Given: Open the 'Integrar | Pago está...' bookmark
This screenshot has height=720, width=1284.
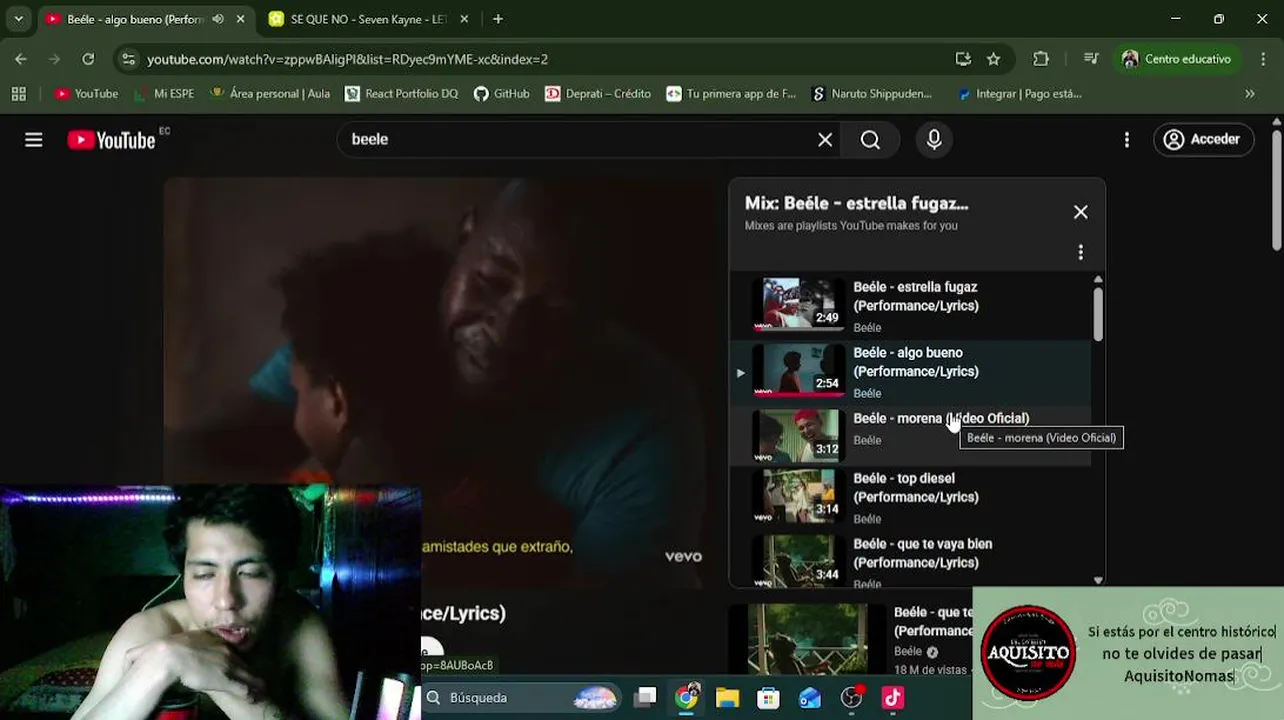Looking at the screenshot, I should click(x=1019, y=94).
